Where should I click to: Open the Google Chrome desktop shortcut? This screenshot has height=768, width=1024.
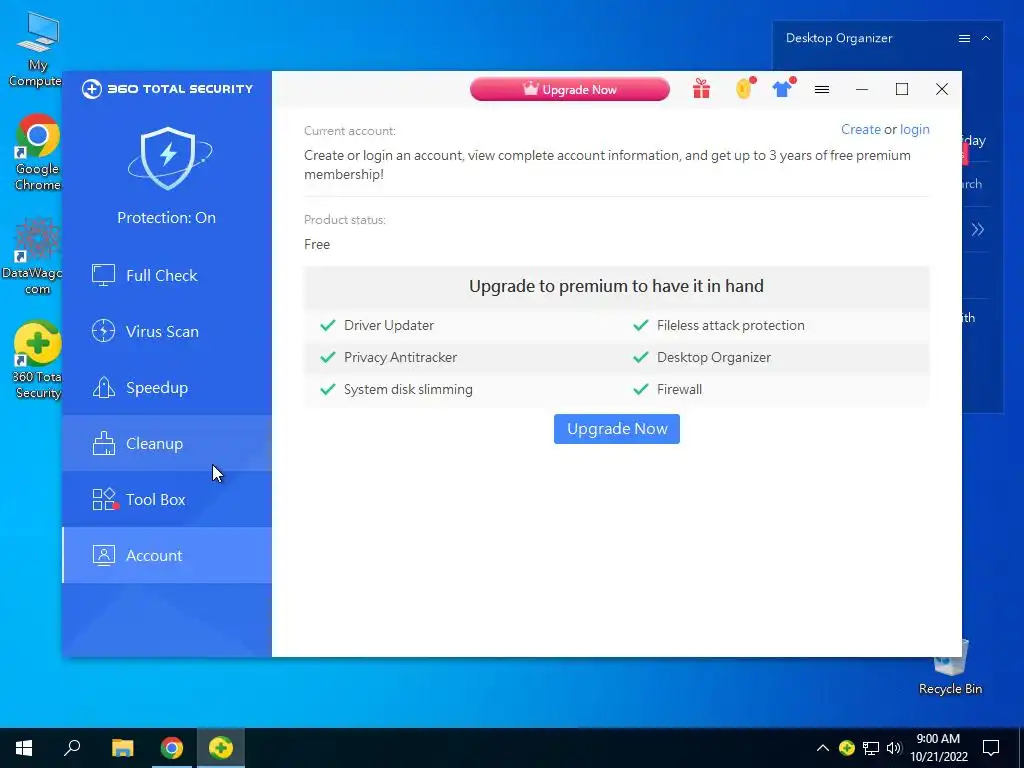pyautogui.click(x=37, y=152)
